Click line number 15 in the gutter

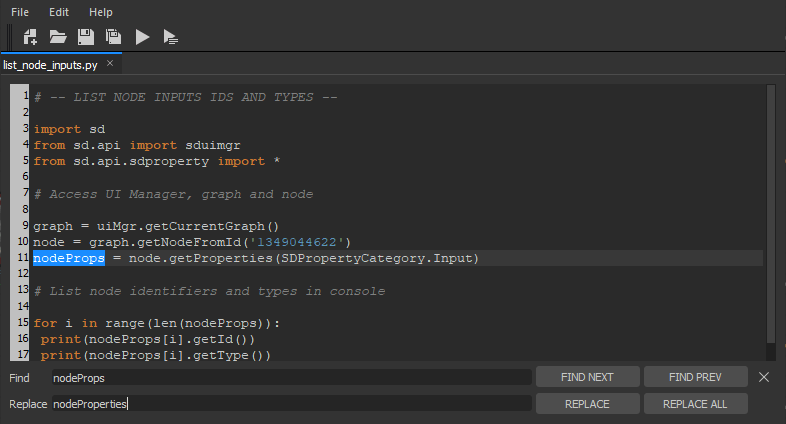(x=21, y=323)
